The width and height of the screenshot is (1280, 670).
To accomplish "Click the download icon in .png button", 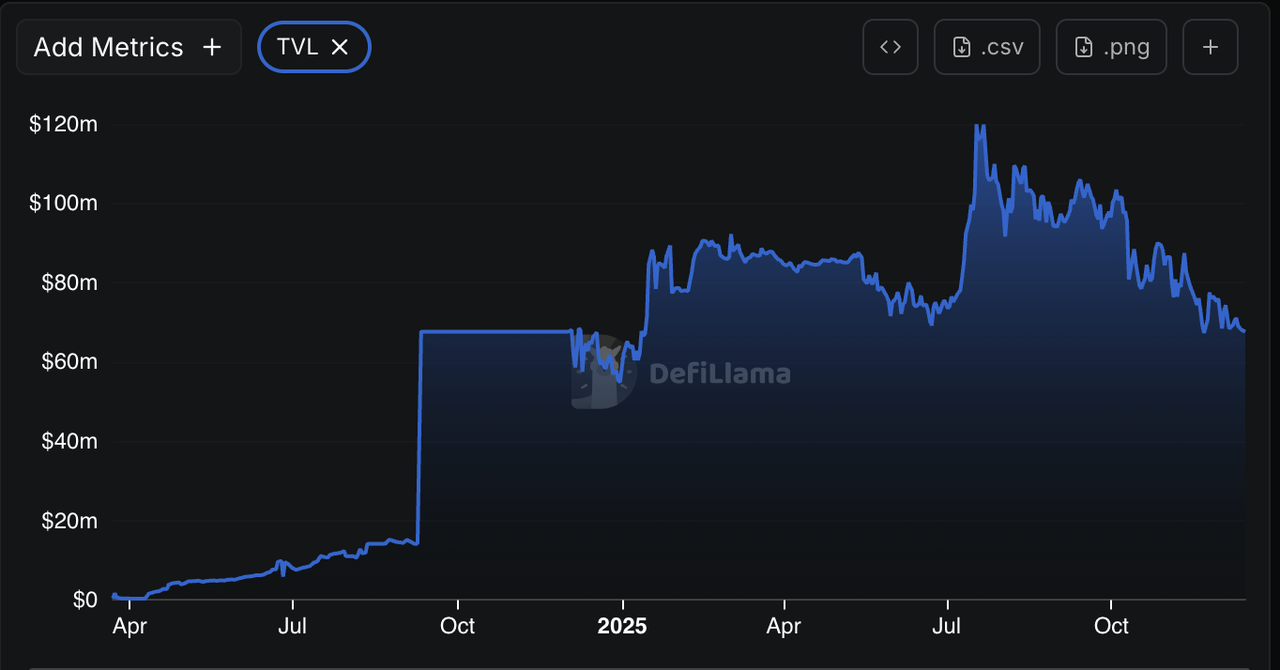I will [1084, 47].
